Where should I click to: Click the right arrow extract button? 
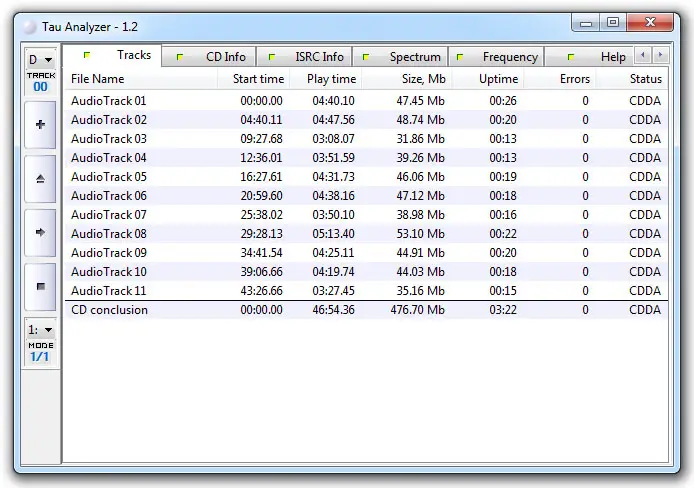(x=40, y=233)
